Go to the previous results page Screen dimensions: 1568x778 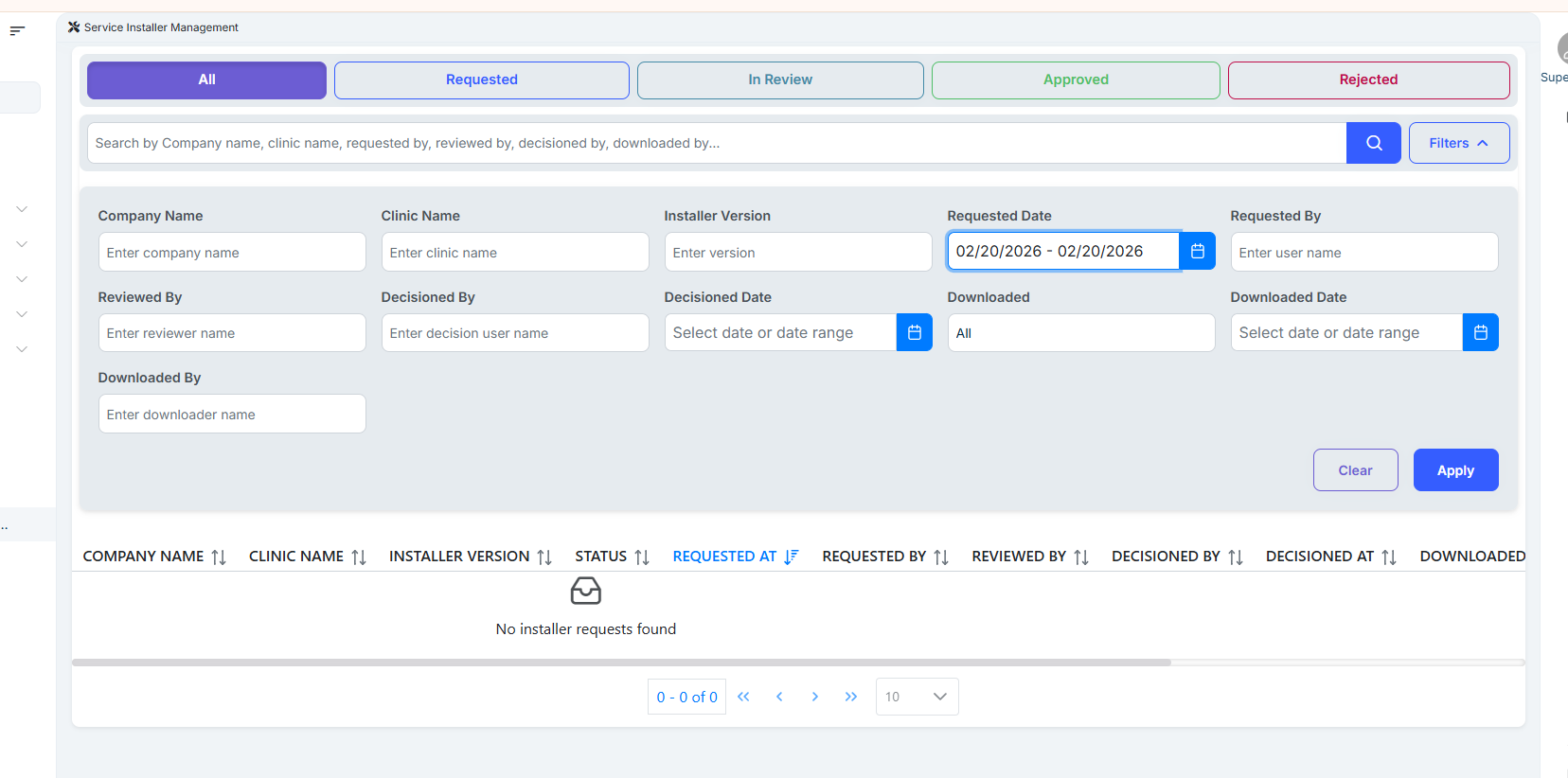click(x=779, y=697)
